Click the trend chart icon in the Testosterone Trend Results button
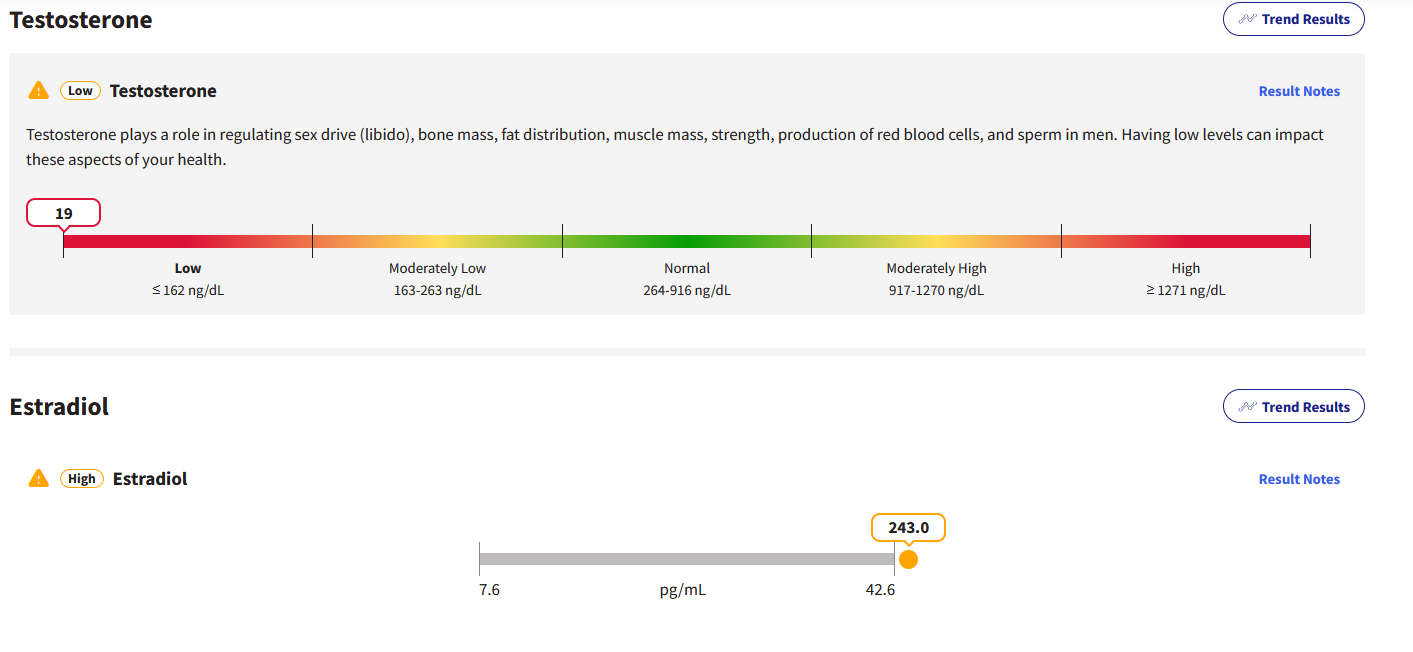Image resolution: width=1413 pixels, height=652 pixels. [x=1247, y=19]
